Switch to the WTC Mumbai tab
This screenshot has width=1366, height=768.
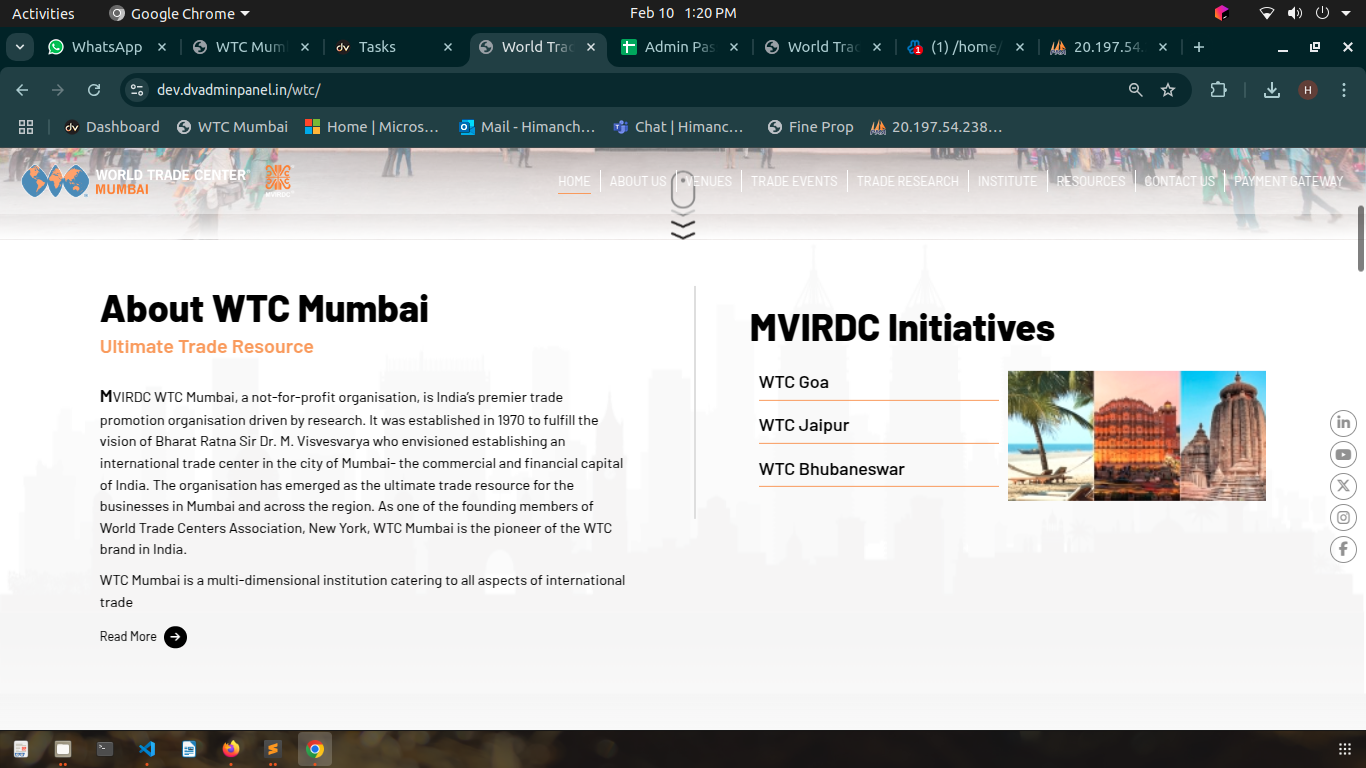coord(250,47)
